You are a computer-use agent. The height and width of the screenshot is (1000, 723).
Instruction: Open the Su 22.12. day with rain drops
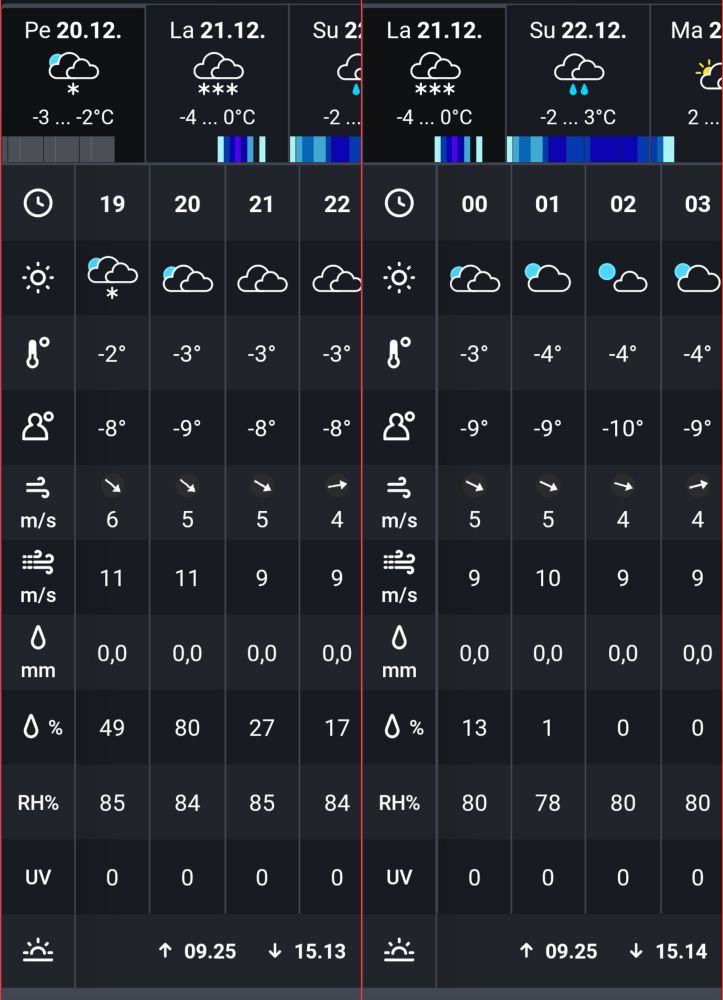tap(578, 84)
